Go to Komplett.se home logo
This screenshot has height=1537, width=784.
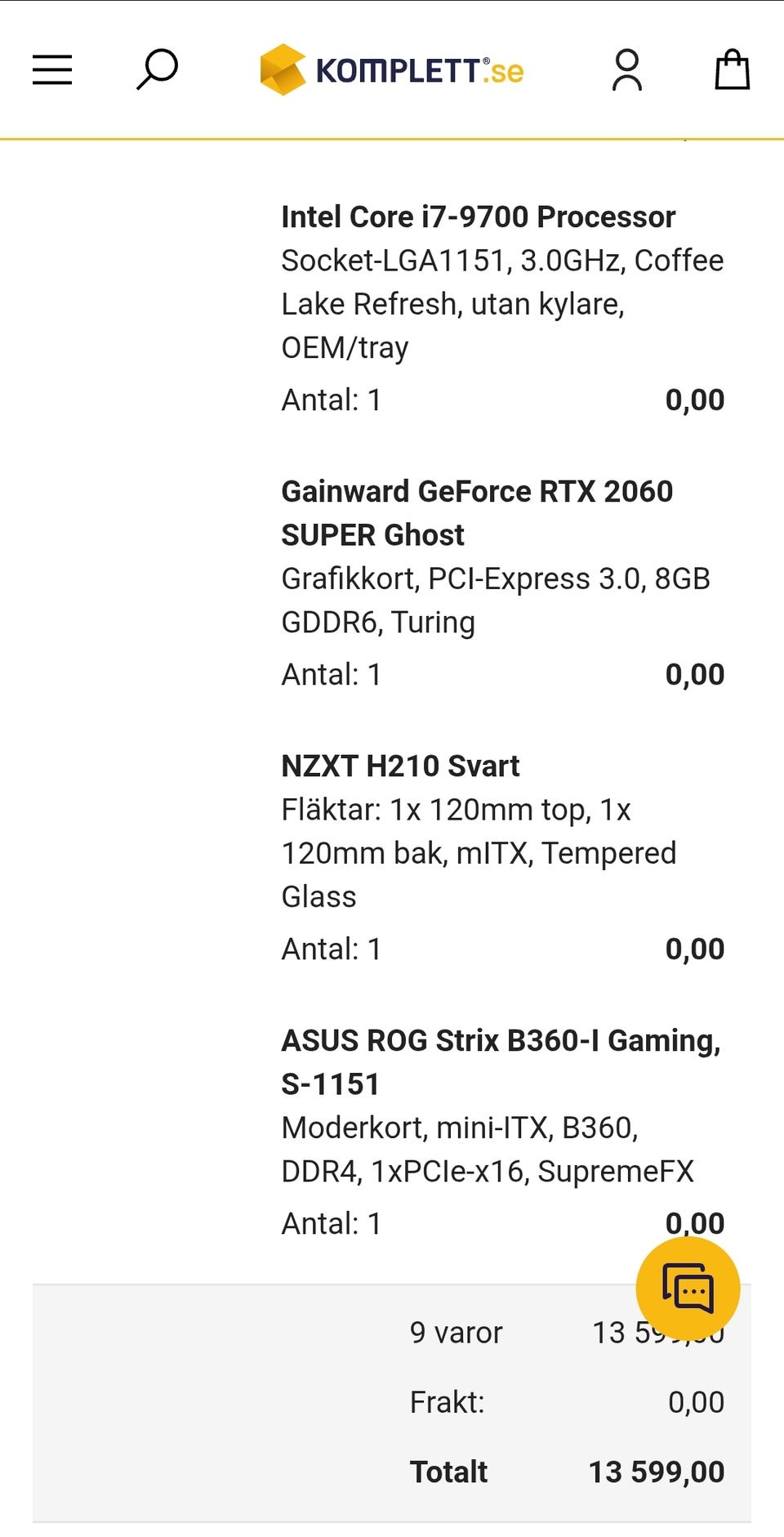pyautogui.click(x=392, y=70)
